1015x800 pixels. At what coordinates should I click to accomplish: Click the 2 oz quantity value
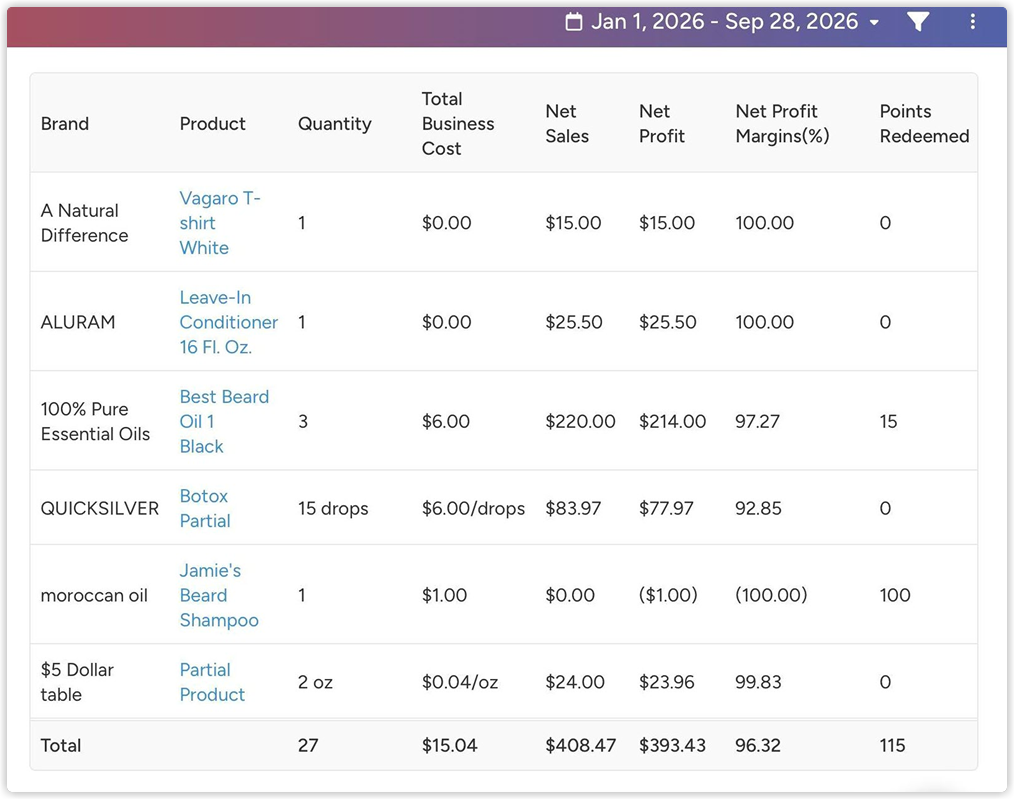pos(315,682)
